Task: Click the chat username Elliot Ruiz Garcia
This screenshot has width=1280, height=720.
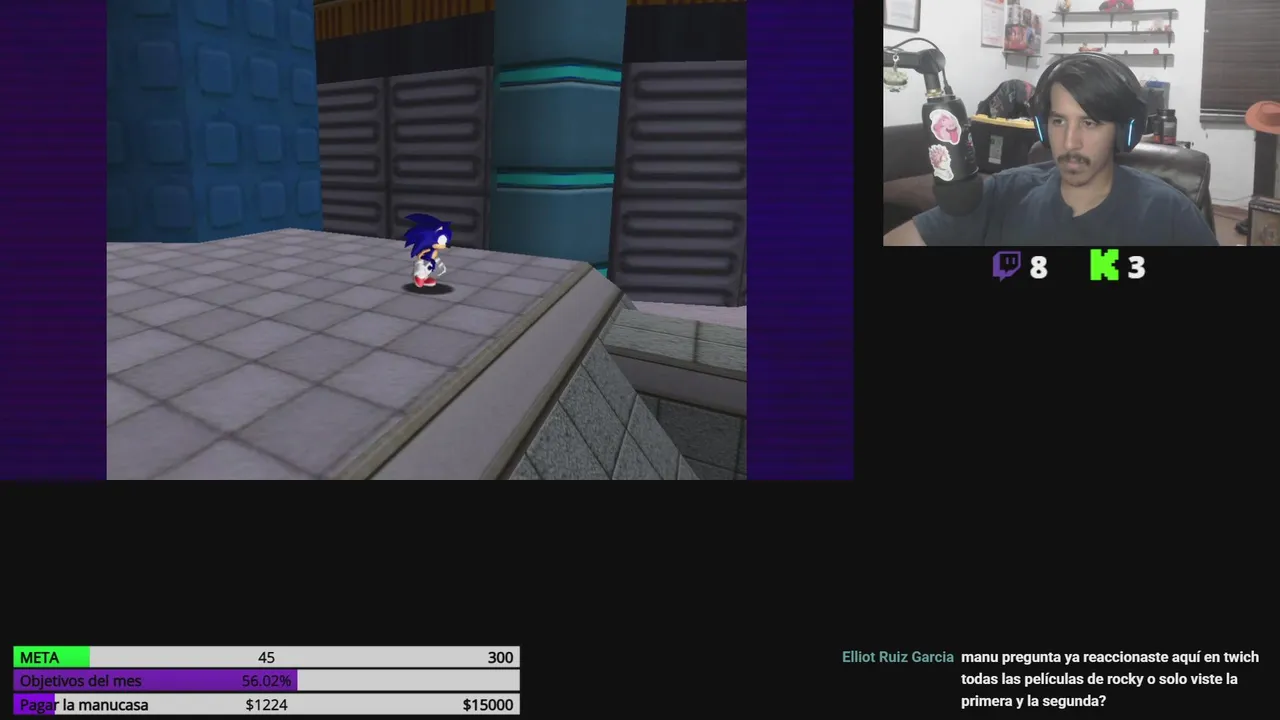Action: point(898,657)
